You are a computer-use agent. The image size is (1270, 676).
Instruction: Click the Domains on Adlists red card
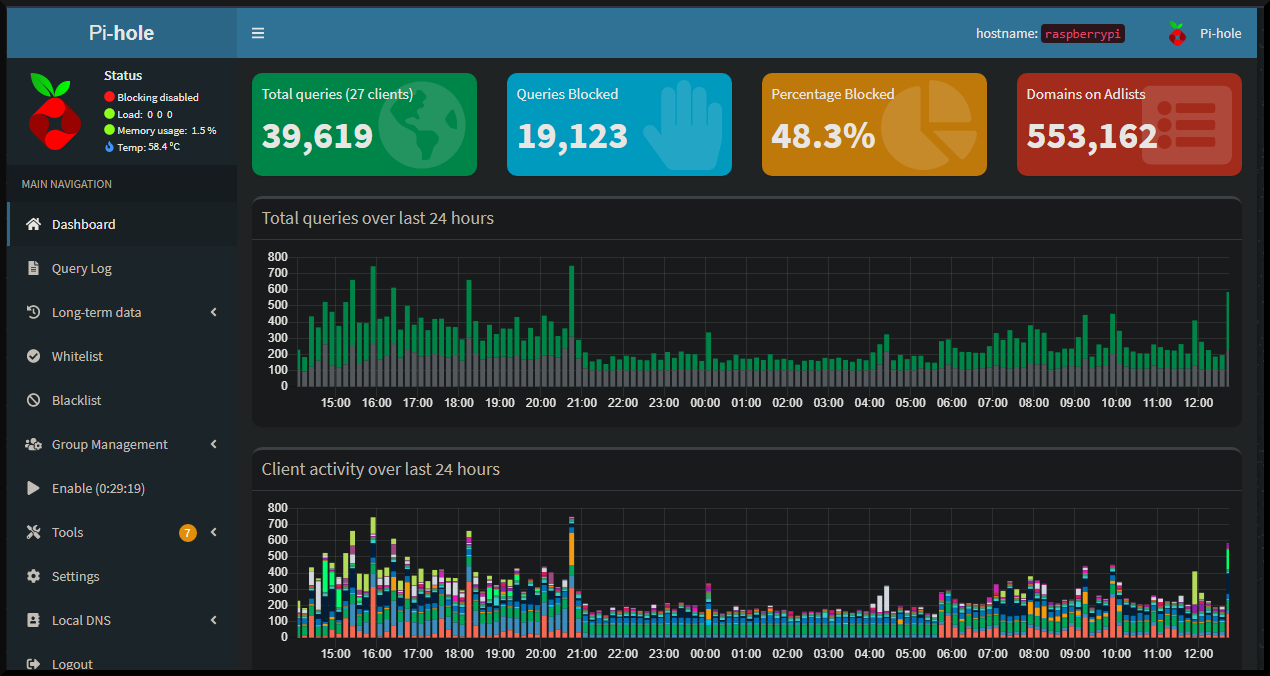tap(1129, 124)
